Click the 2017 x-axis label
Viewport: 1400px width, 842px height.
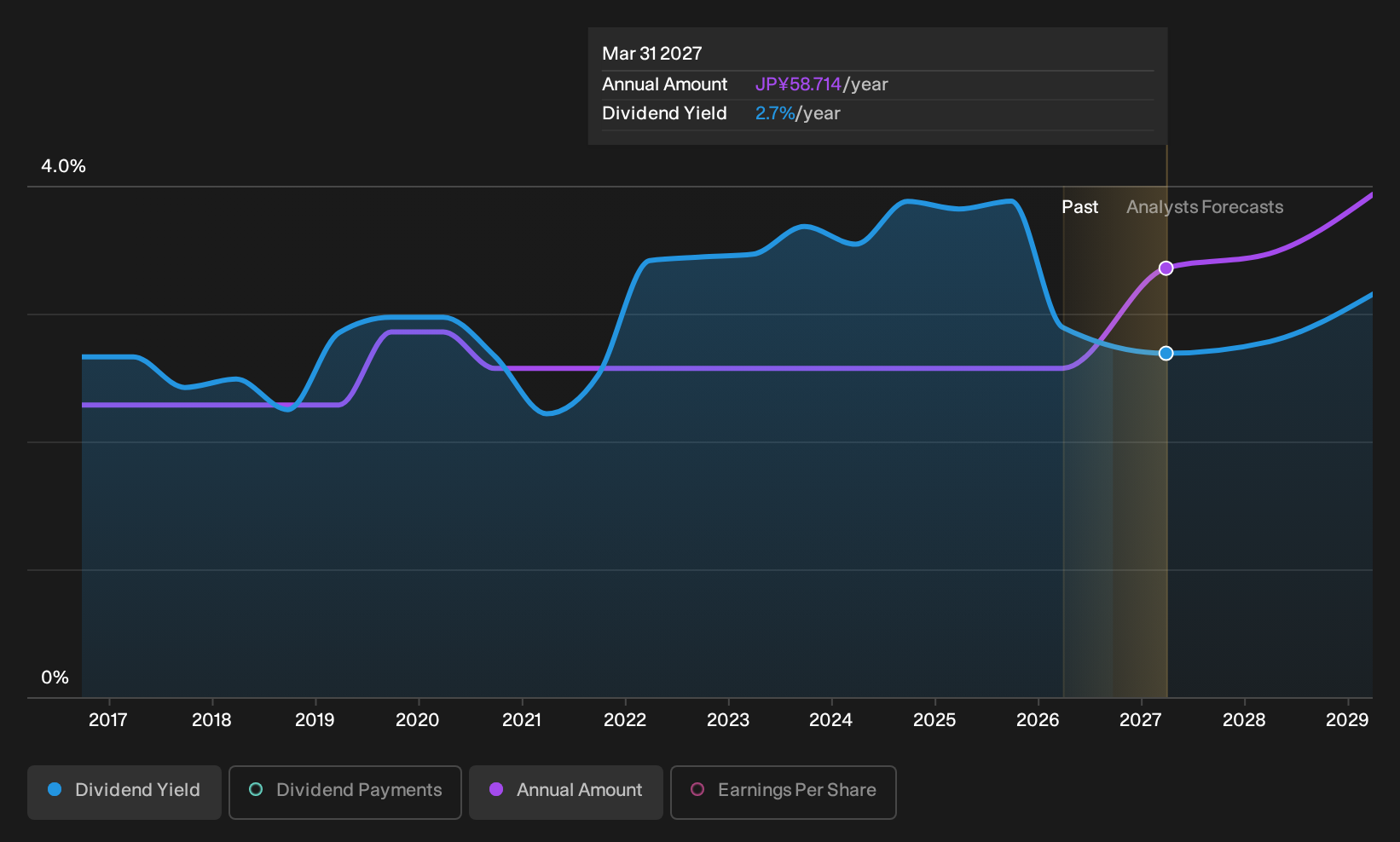coord(108,720)
